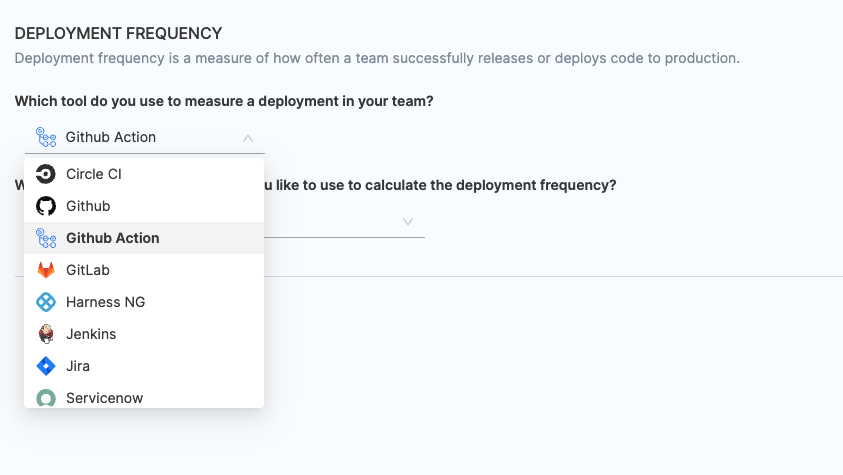Pick the bold Github Action entry text
The image size is (843, 475).
click(112, 238)
